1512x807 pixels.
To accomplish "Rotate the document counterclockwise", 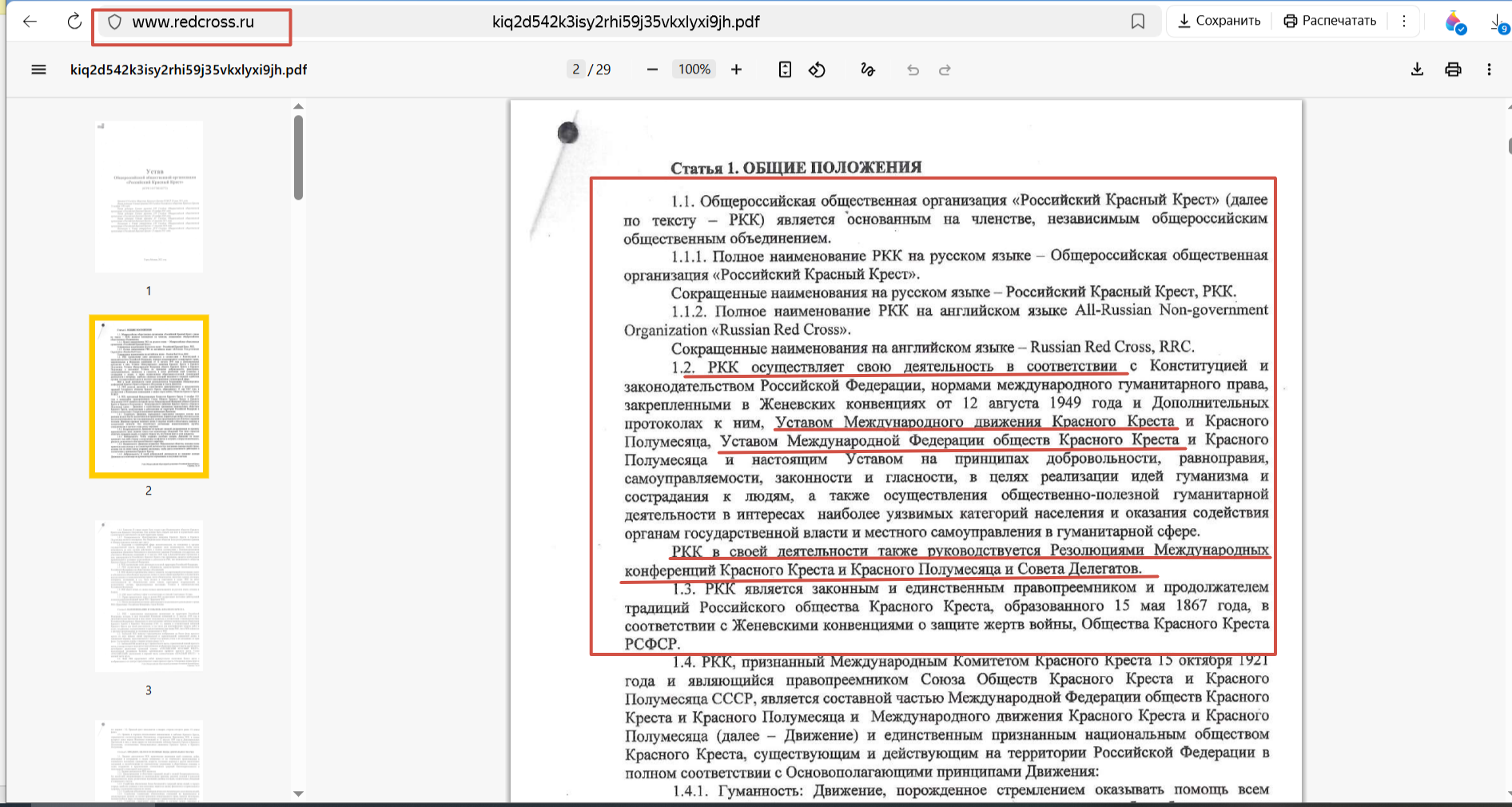I will point(818,70).
